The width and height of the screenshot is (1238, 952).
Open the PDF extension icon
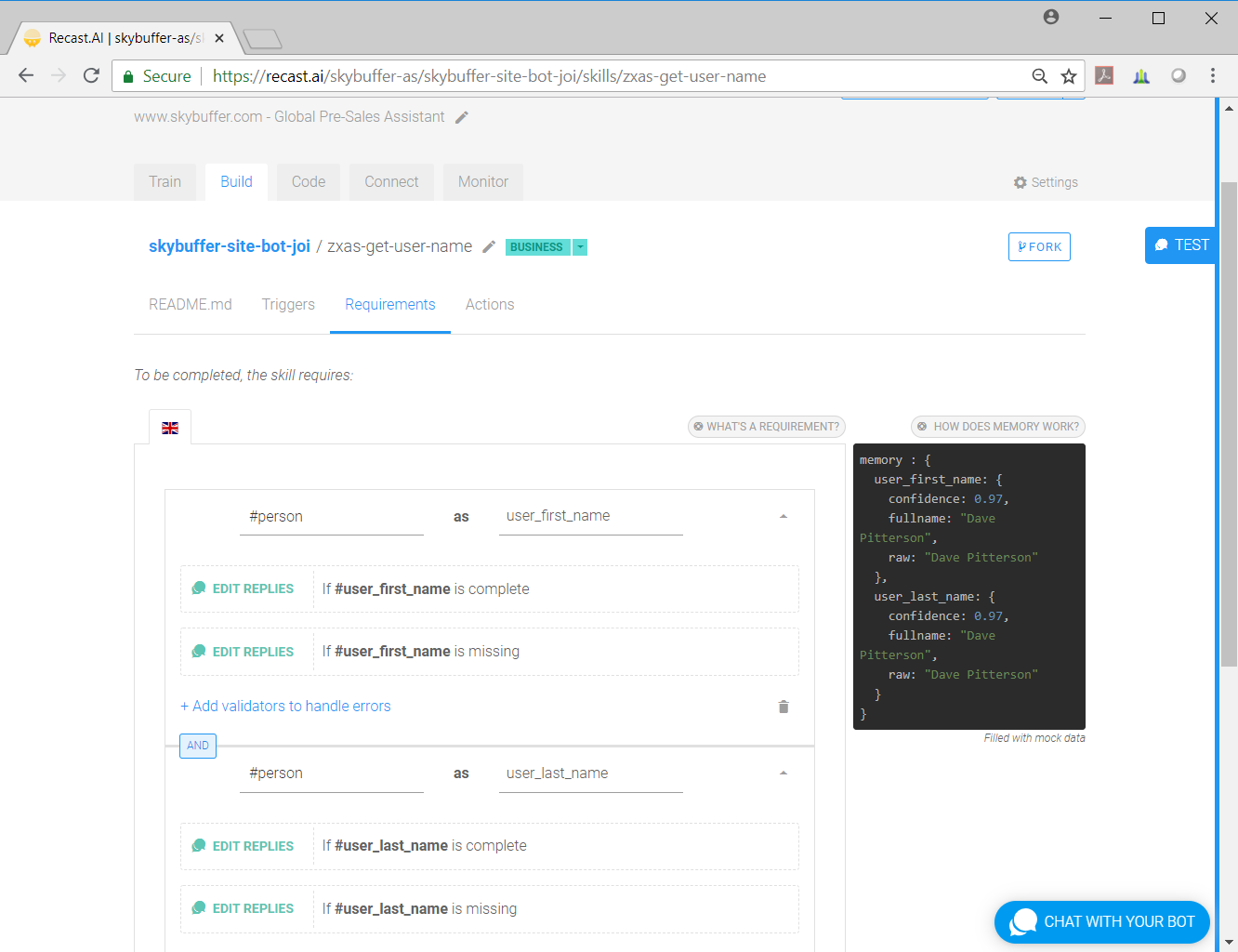point(1104,76)
